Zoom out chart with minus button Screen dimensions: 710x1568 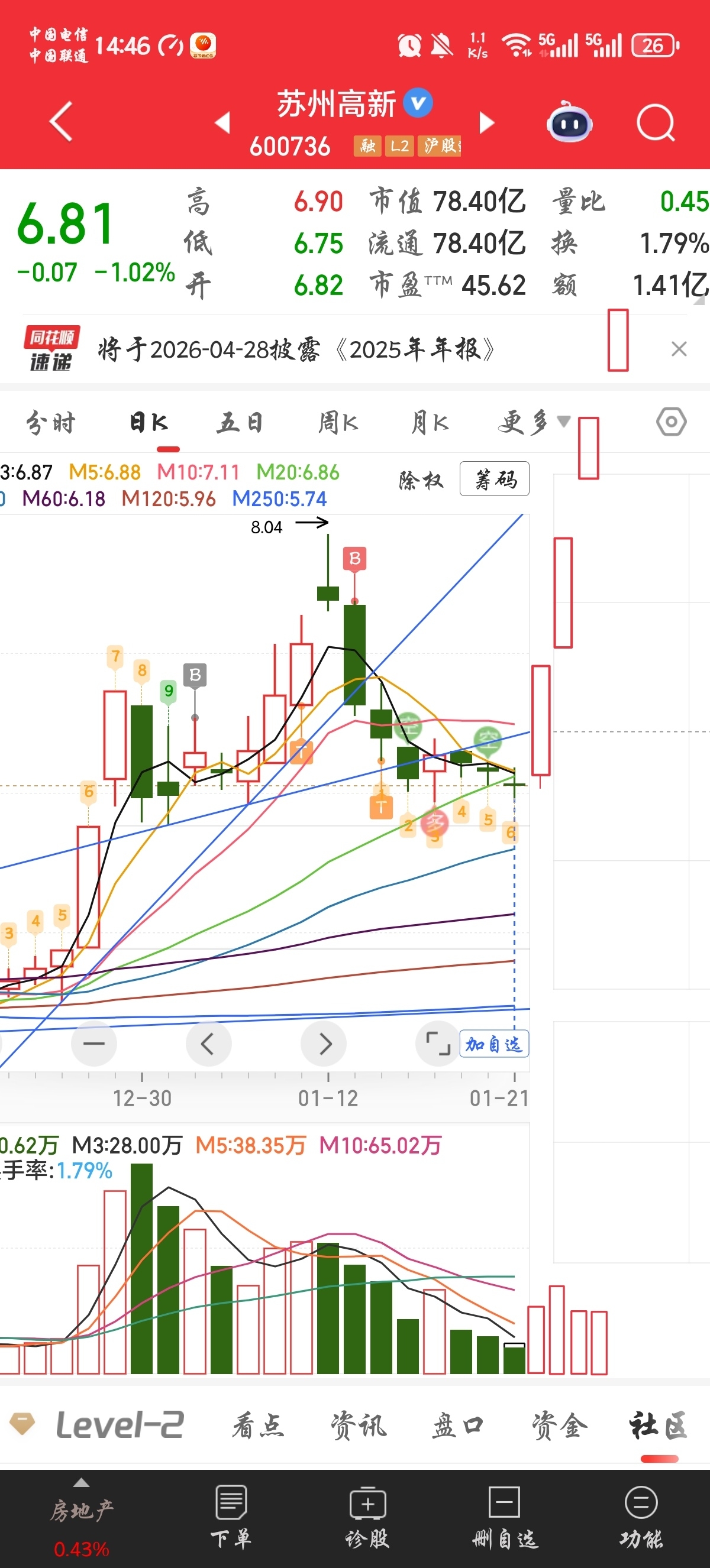93,1044
